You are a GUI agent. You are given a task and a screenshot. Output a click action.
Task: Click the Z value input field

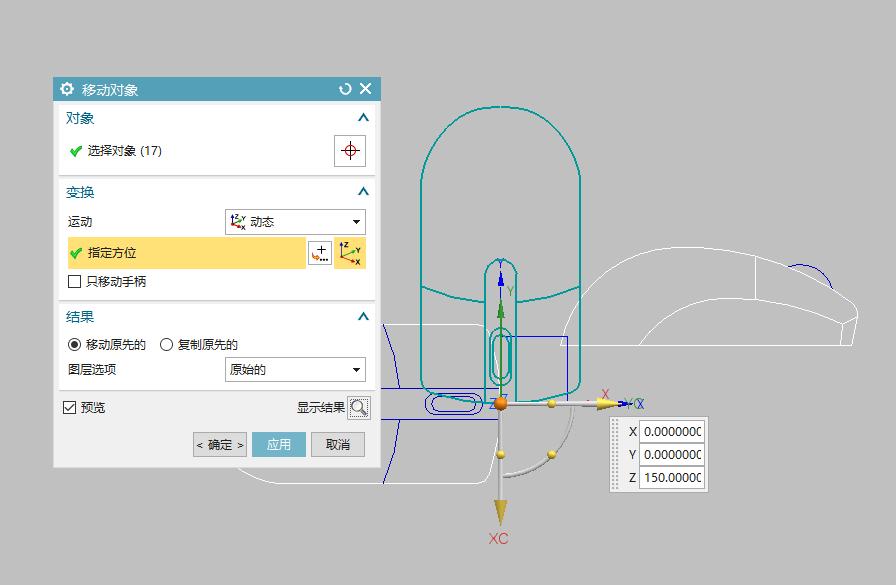point(670,478)
